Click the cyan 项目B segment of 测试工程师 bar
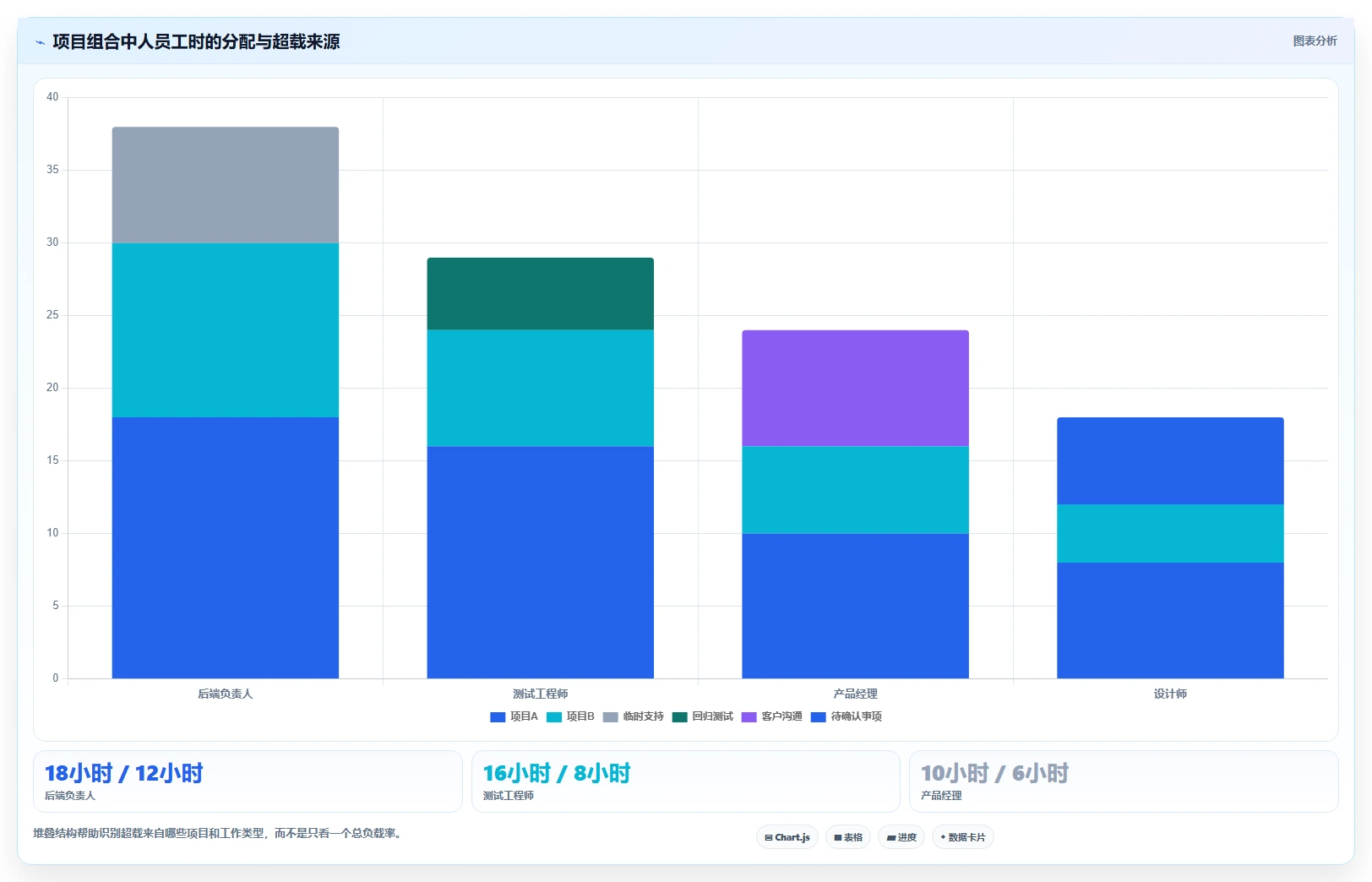The image size is (1372, 882). [541, 388]
